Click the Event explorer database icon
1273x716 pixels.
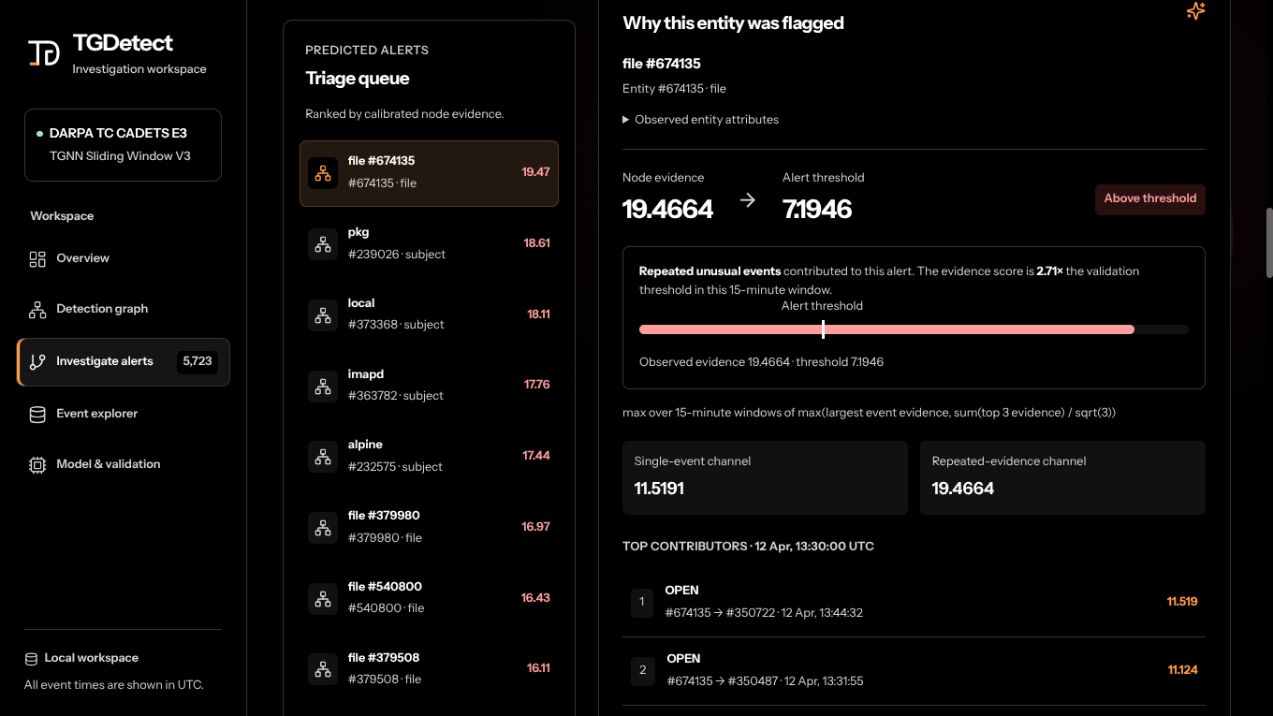tap(37, 414)
